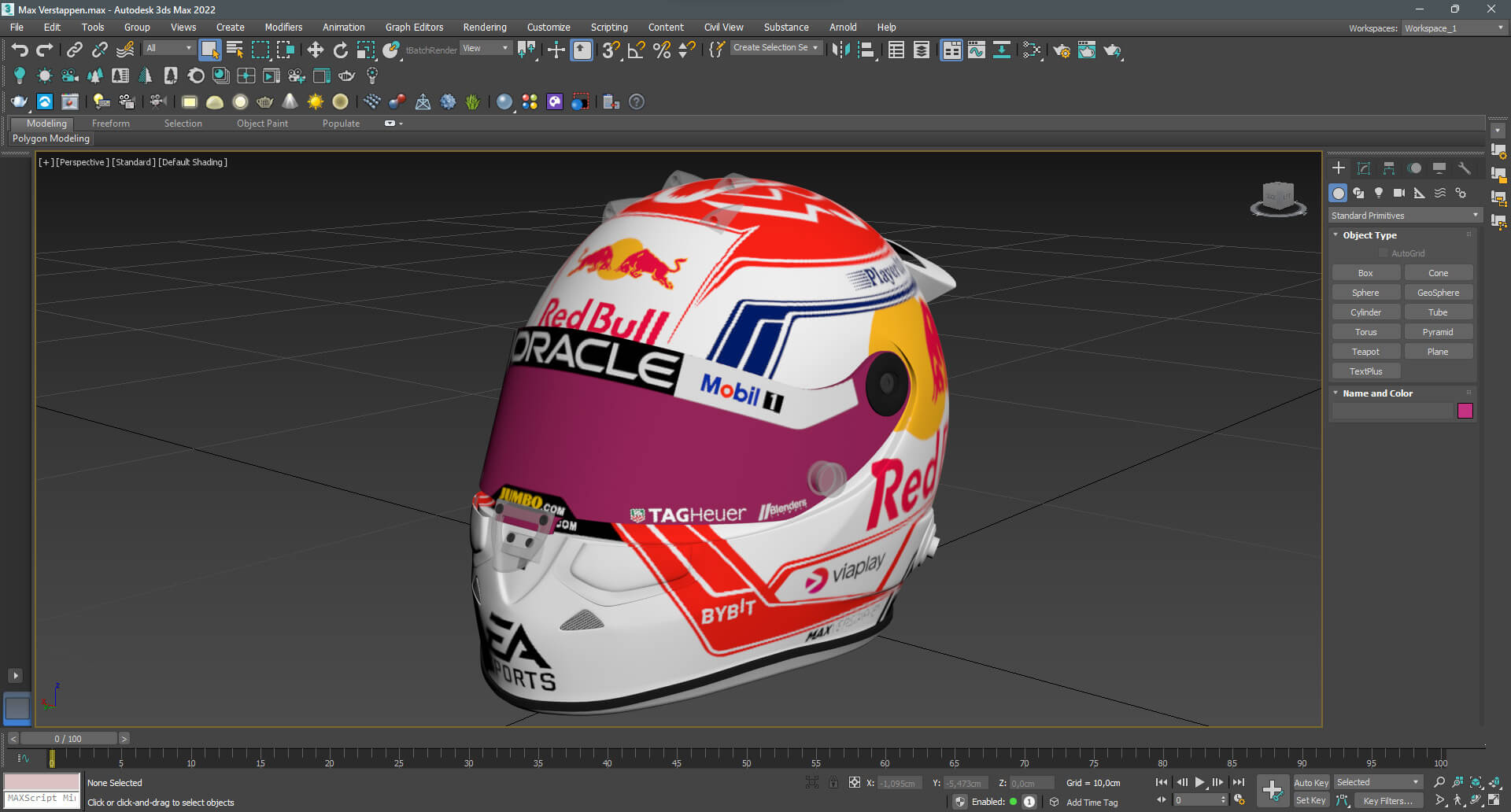The width and height of the screenshot is (1511, 812).
Task: Open the Display panel tab
Action: coord(1439,168)
